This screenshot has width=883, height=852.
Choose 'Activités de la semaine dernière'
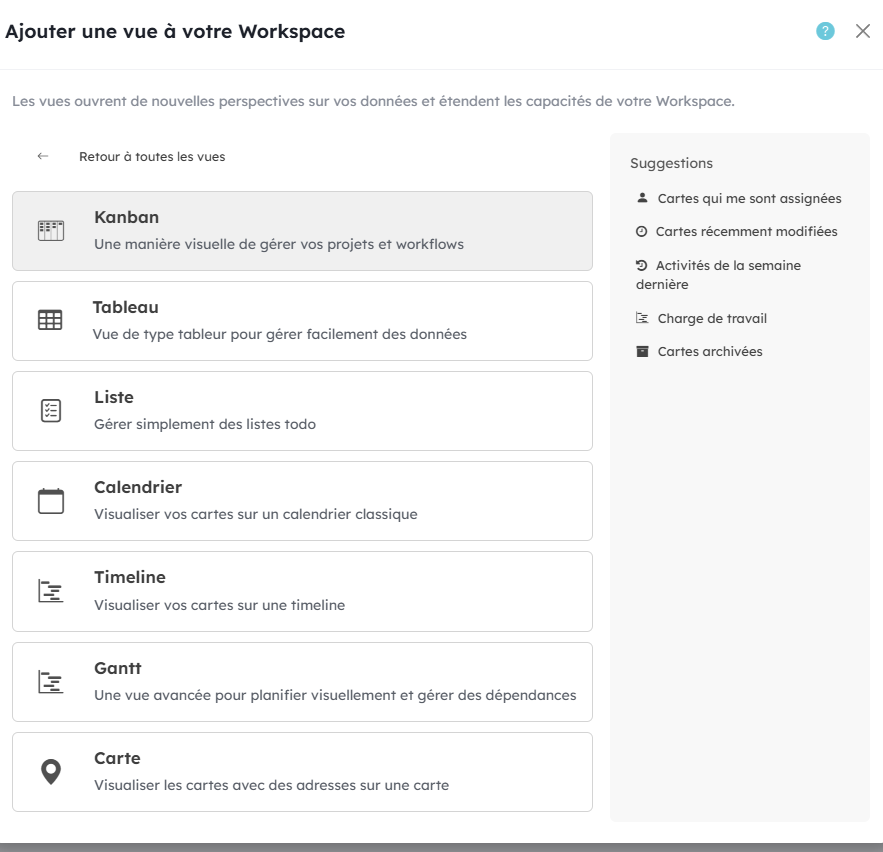[x=727, y=266]
